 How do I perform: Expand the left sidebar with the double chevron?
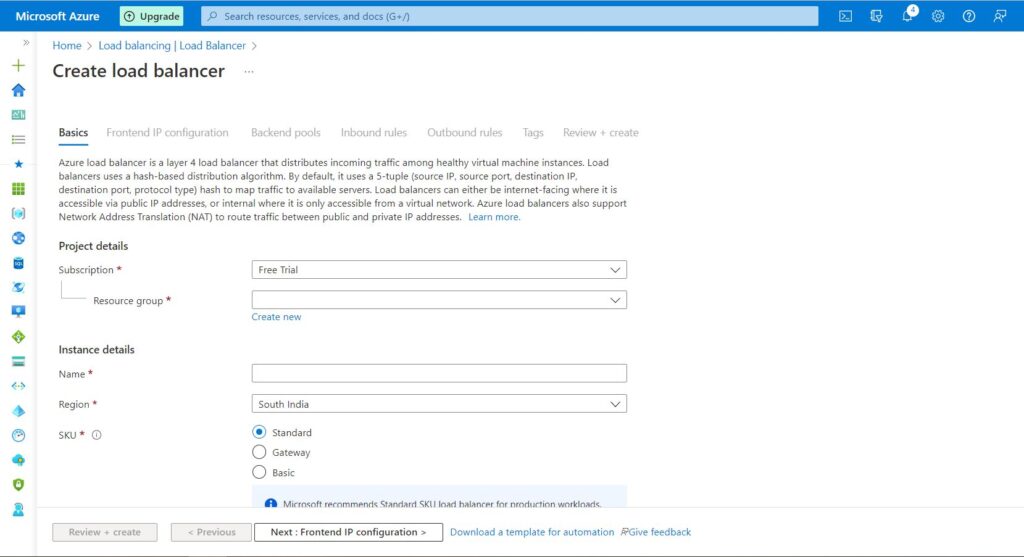point(26,42)
